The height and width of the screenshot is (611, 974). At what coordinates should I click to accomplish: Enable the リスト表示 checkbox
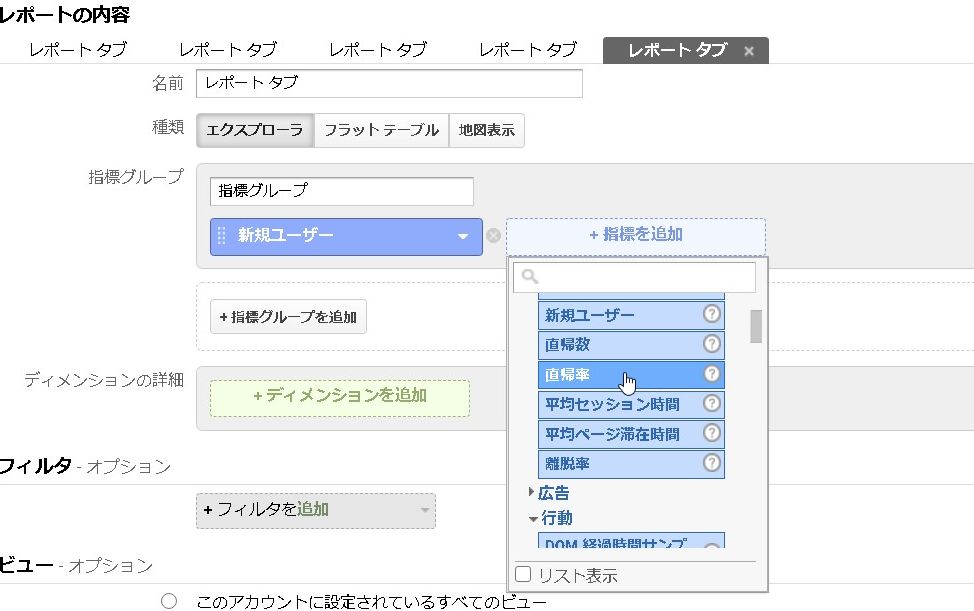click(x=523, y=574)
